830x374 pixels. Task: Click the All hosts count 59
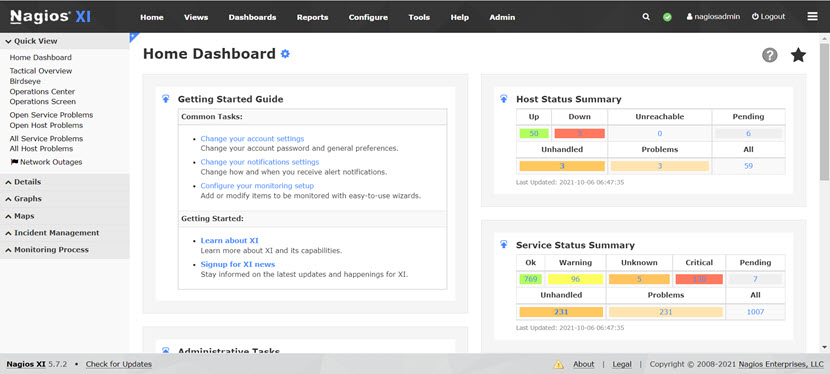click(x=748, y=166)
